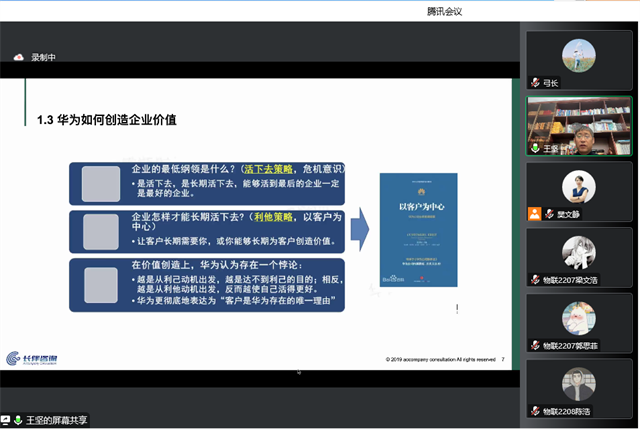
Task: Click the blue arrow pointing at the book
Action: pyautogui.click(x=360, y=229)
